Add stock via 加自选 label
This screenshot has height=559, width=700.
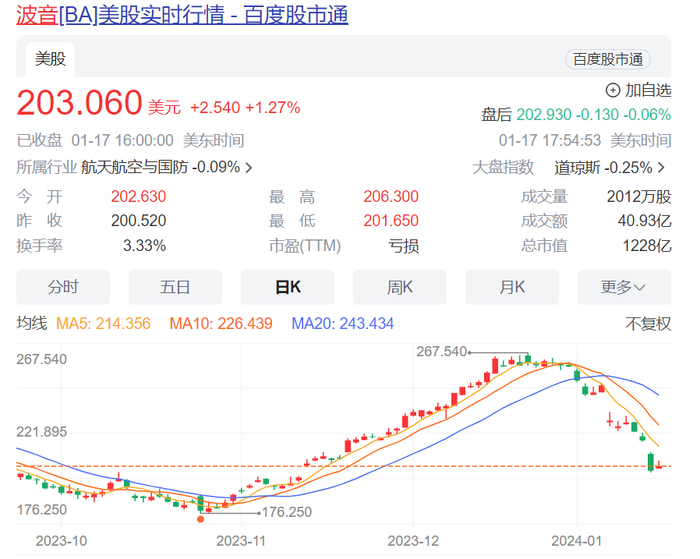[648, 91]
